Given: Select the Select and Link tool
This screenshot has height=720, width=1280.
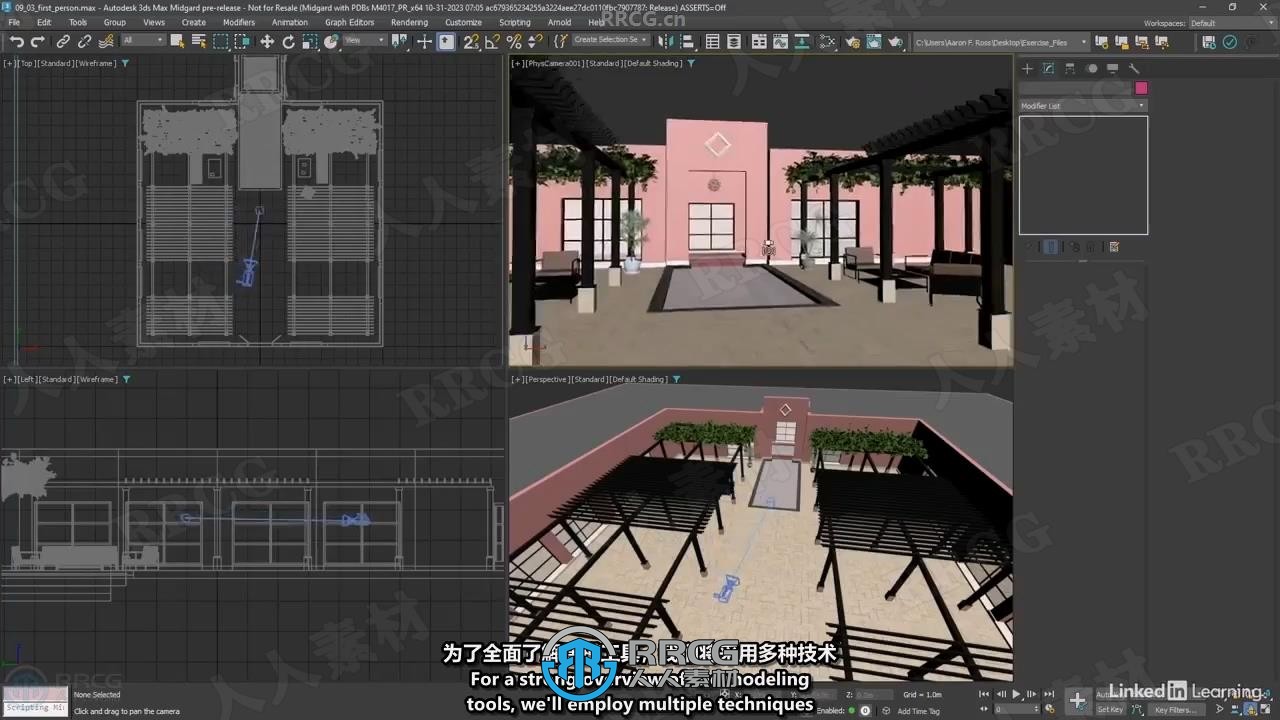Looking at the screenshot, I should pyautogui.click(x=63, y=41).
